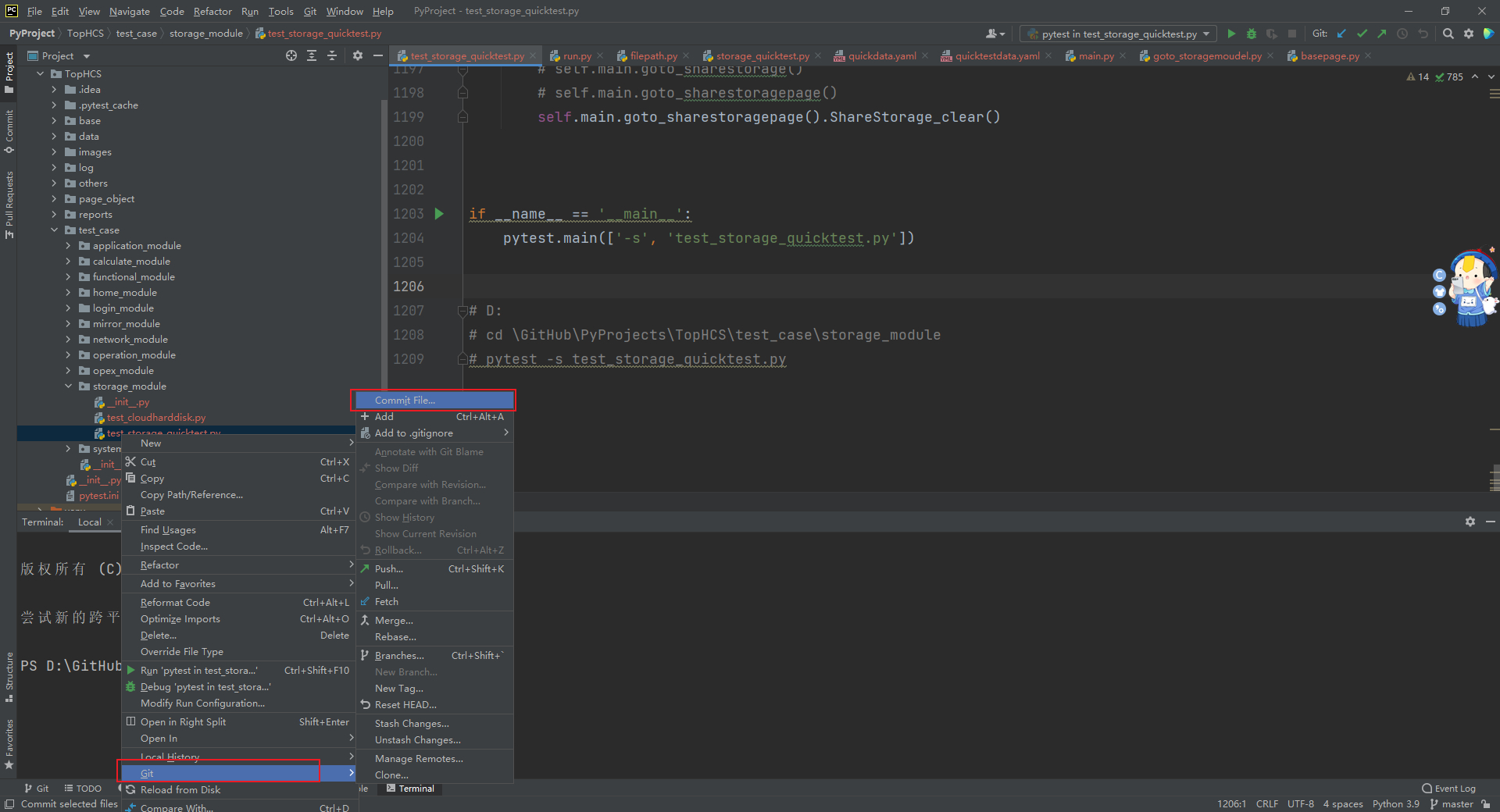Viewport: 1500px width, 812px height.
Task: Click Expand All icon in Project panel
Action: pyautogui.click(x=312, y=55)
